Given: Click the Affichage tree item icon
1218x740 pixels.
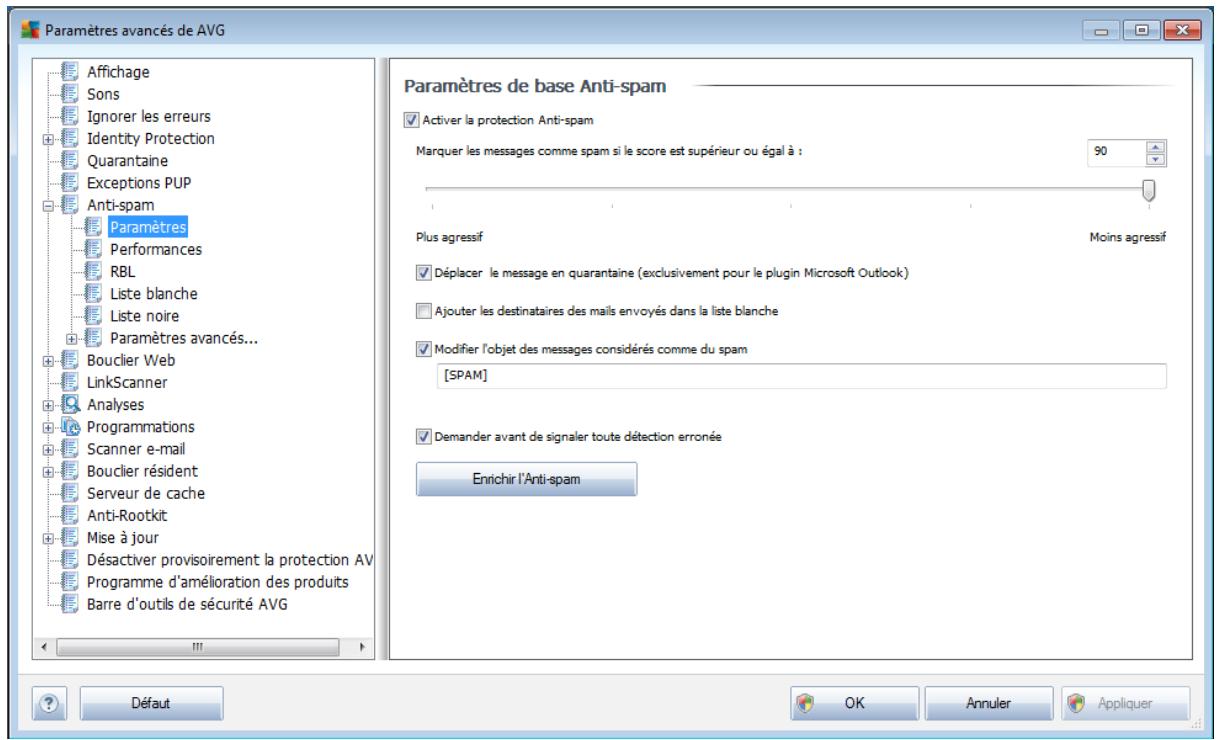Looking at the screenshot, I should [70, 73].
